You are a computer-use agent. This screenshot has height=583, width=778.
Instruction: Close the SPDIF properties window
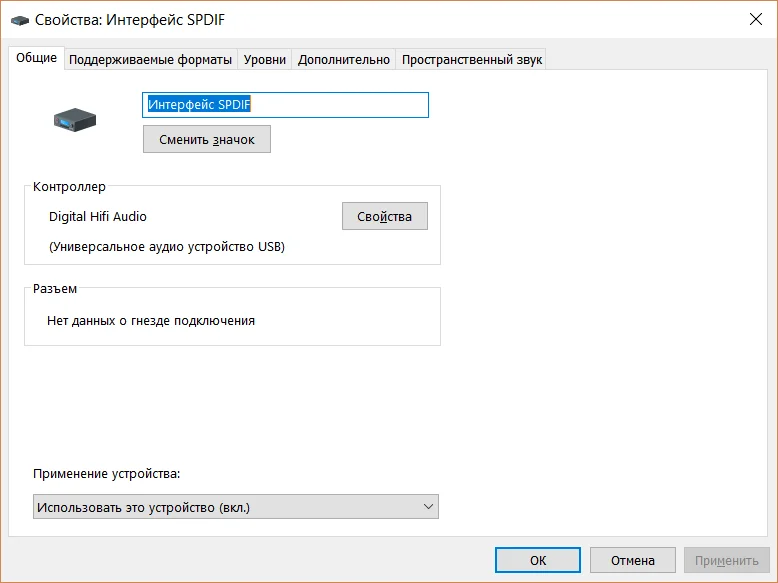(x=756, y=19)
